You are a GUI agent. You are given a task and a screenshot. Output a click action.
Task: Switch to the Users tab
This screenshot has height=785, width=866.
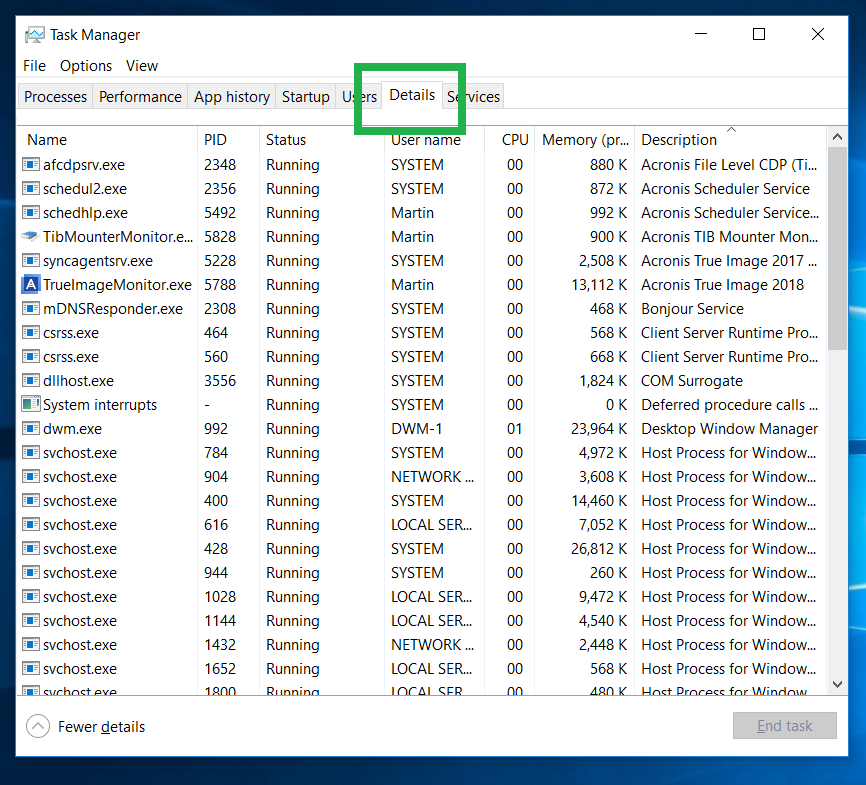[x=359, y=97]
